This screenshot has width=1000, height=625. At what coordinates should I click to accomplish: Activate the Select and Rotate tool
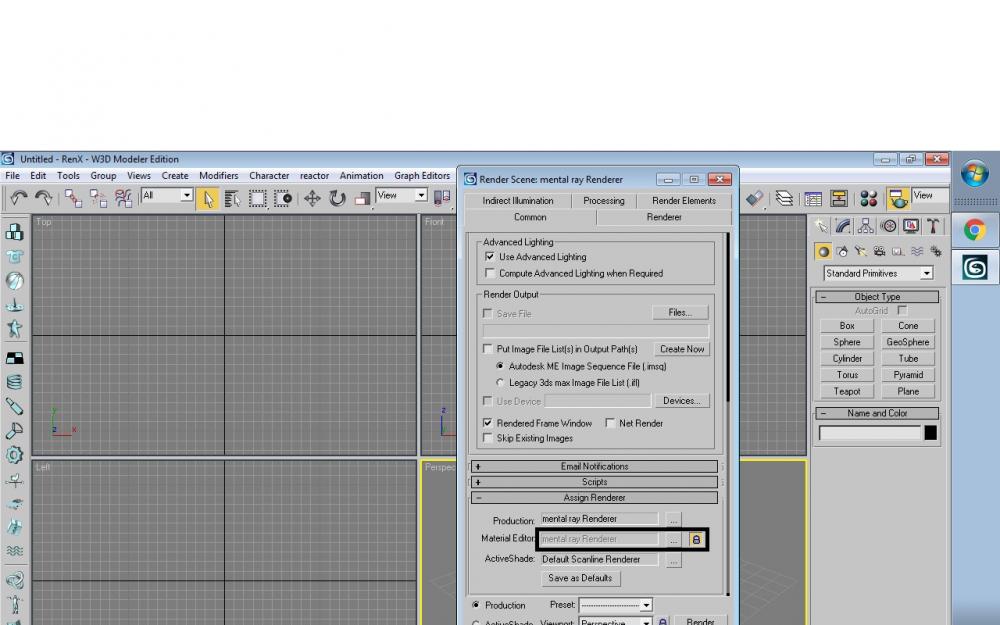[337, 198]
